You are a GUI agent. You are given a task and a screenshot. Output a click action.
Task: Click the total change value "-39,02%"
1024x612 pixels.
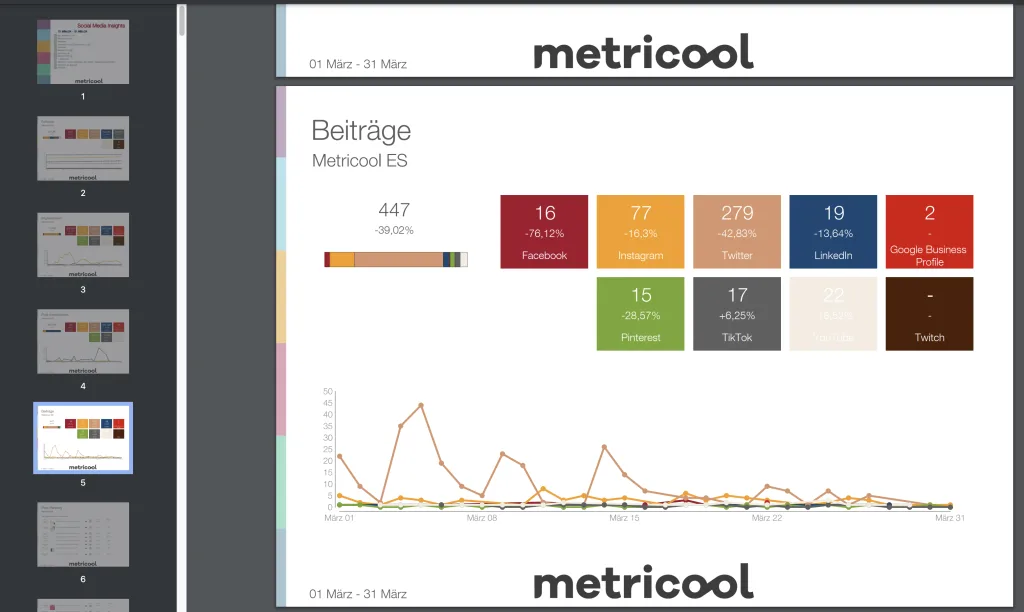pos(394,231)
